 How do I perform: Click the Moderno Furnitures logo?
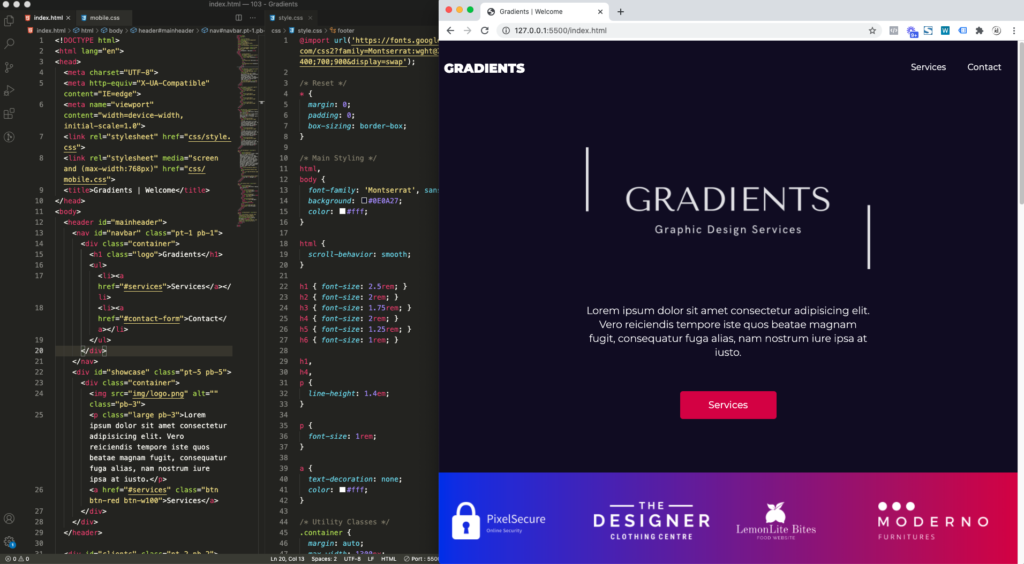click(x=933, y=521)
